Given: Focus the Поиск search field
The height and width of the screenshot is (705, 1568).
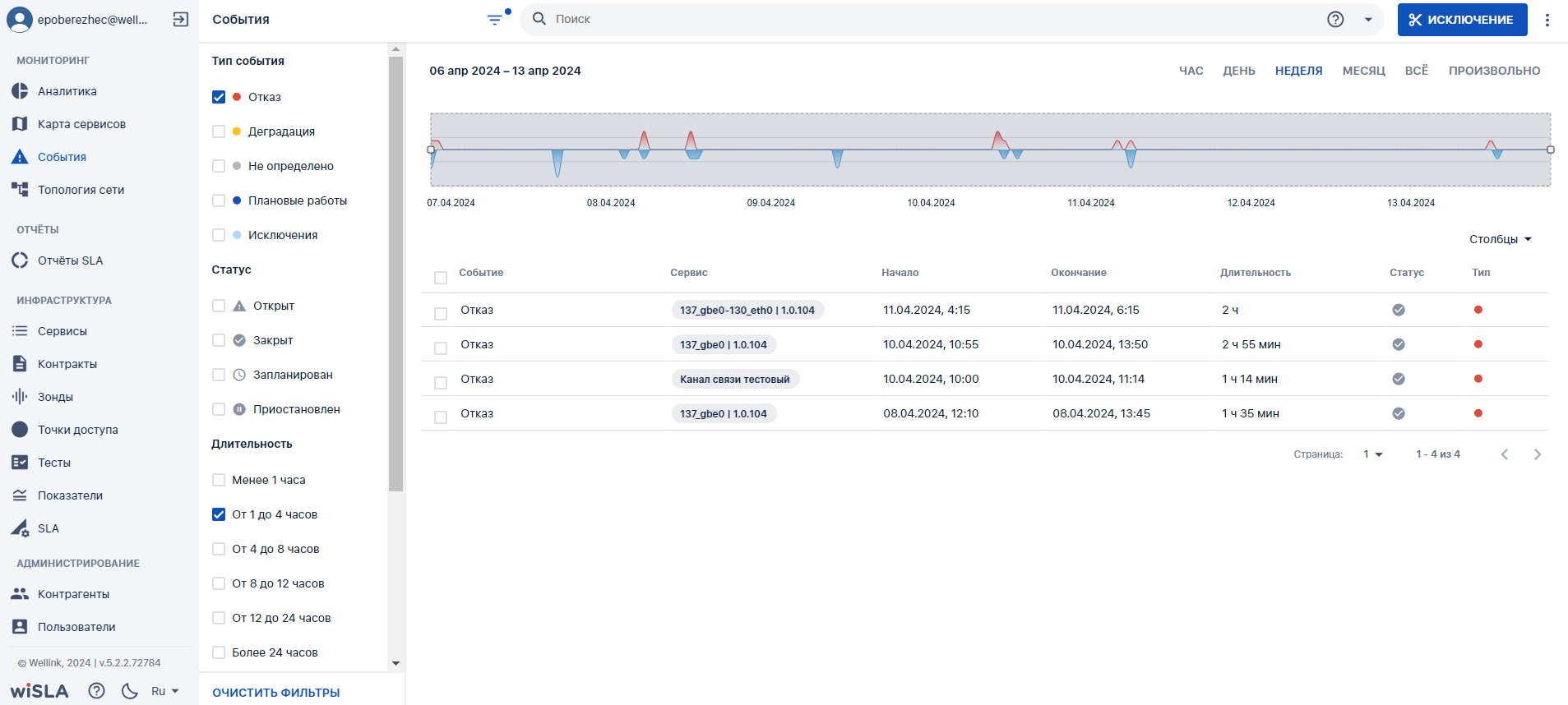Looking at the screenshot, I should pos(937,19).
